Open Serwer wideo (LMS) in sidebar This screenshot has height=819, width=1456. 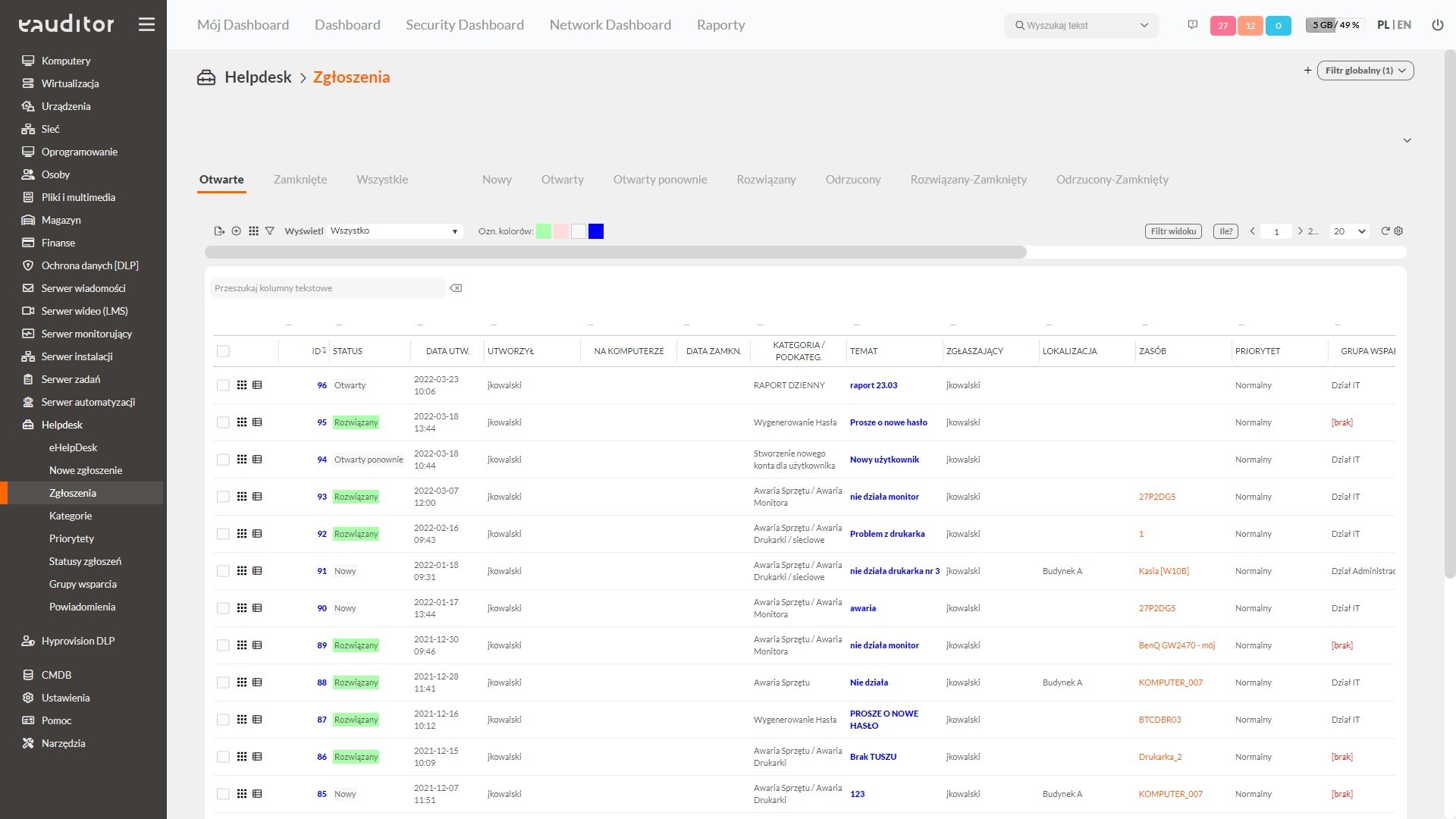(x=84, y=311)
